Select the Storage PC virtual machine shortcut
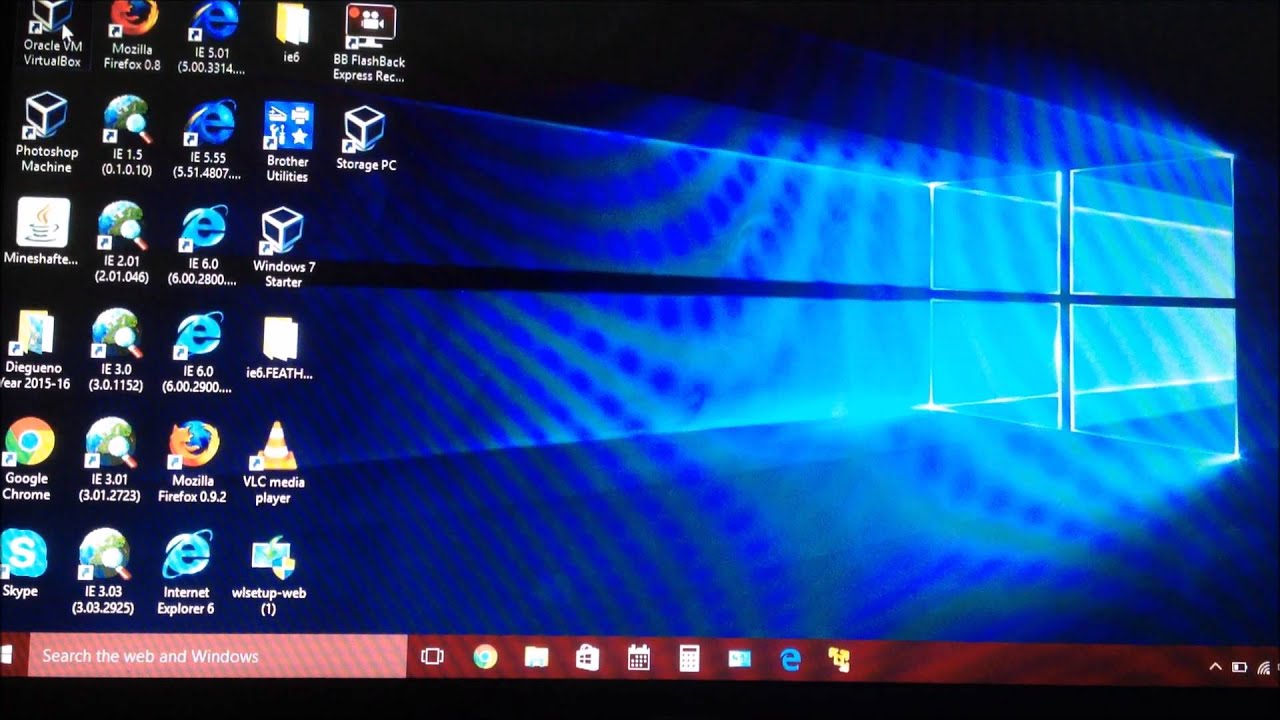 coord(366,139)
